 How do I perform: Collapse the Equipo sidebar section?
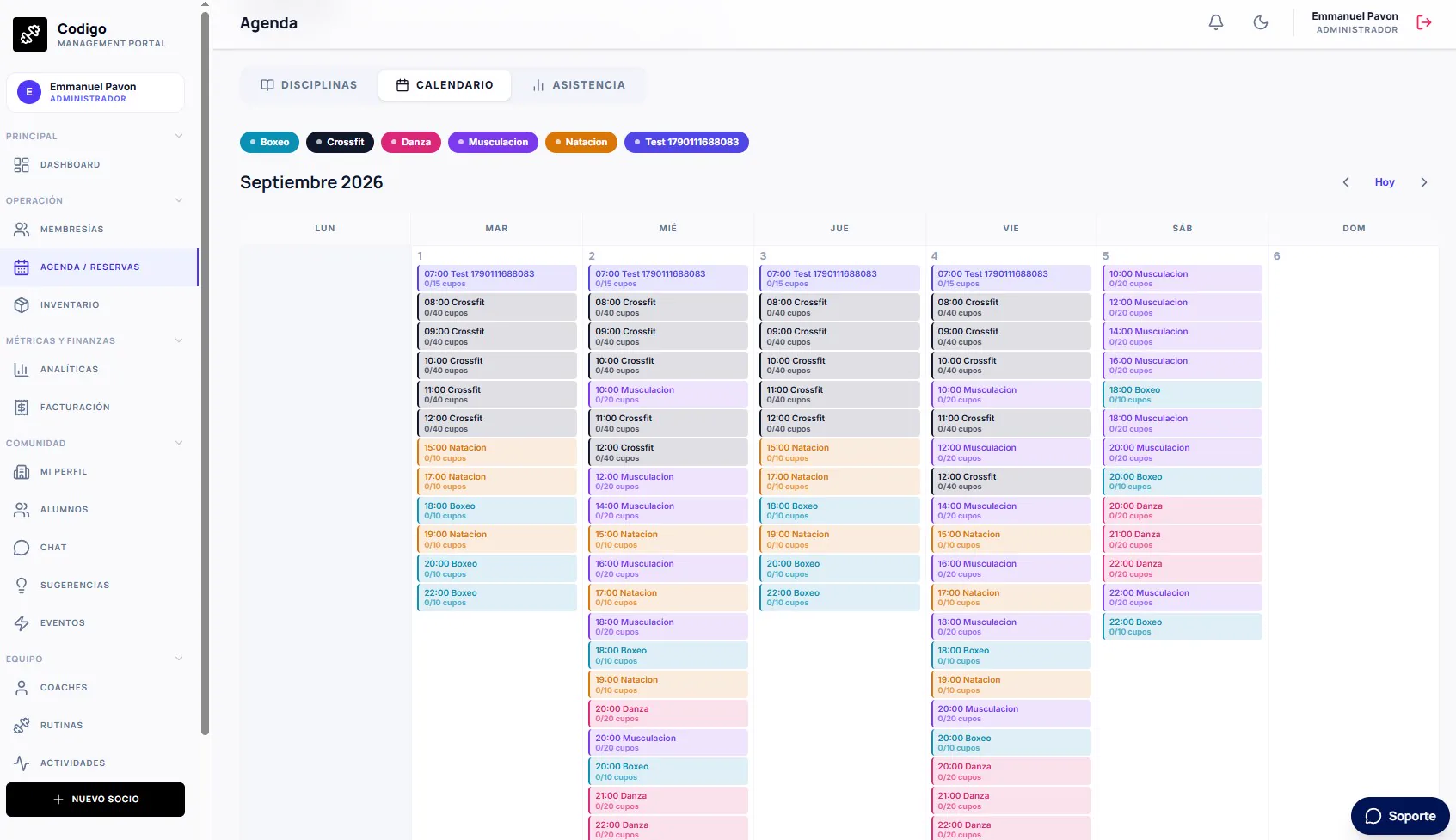(x=95, y=659)
